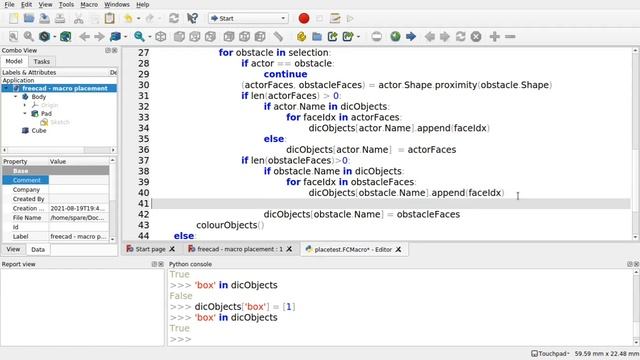
Task: Close the Start page tab
Action: coord(172,249)
